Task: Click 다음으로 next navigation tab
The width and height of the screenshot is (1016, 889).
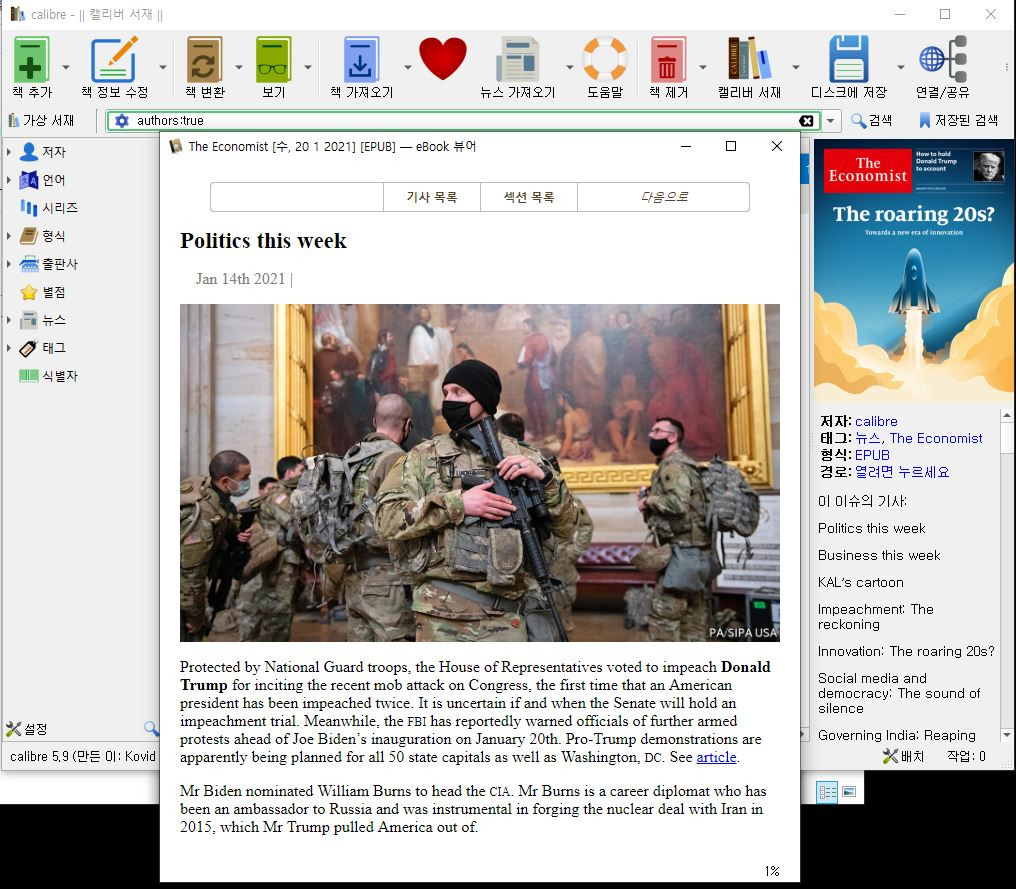Action: (664, 197)
